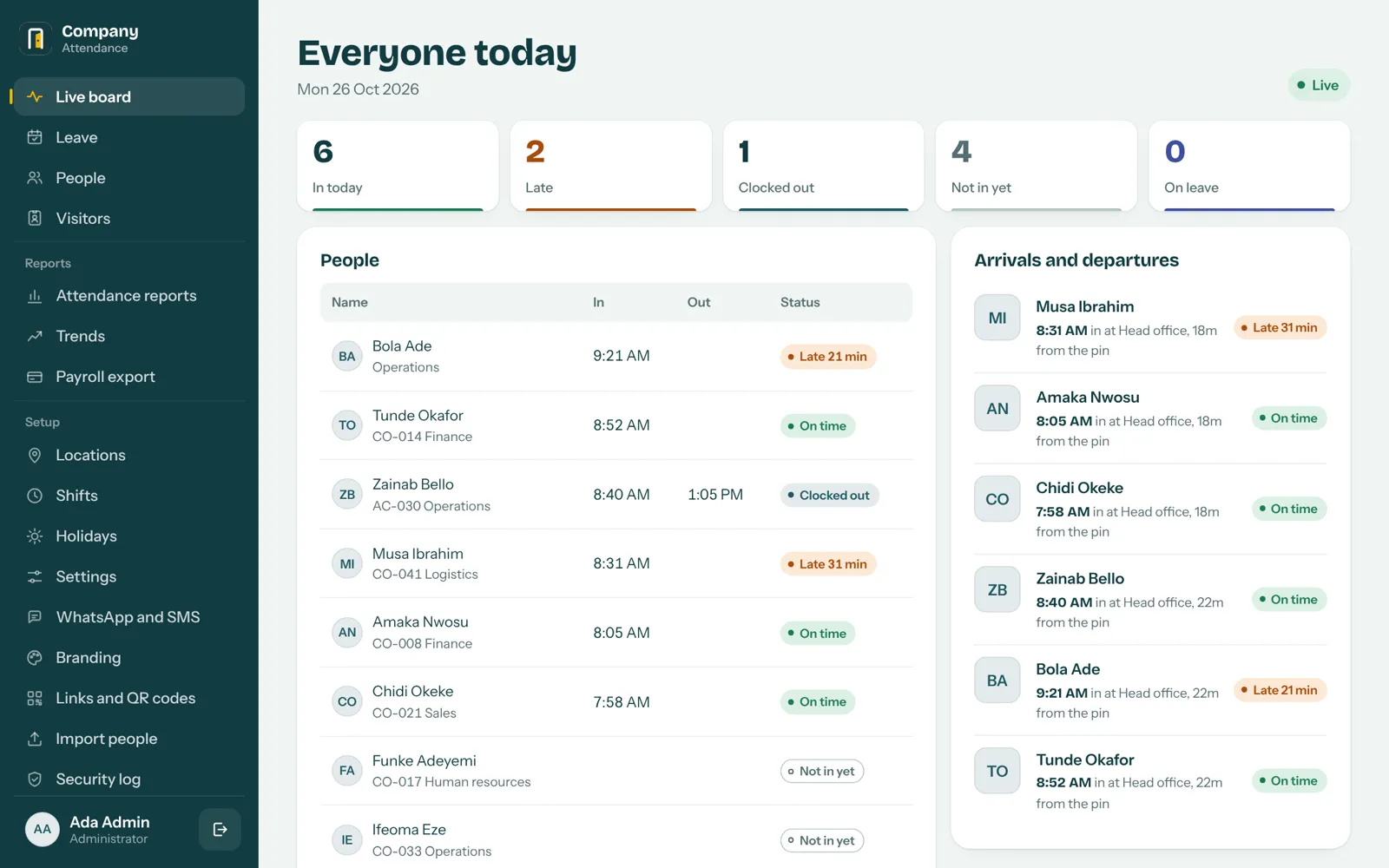Click the Company door logo icon

36,38
